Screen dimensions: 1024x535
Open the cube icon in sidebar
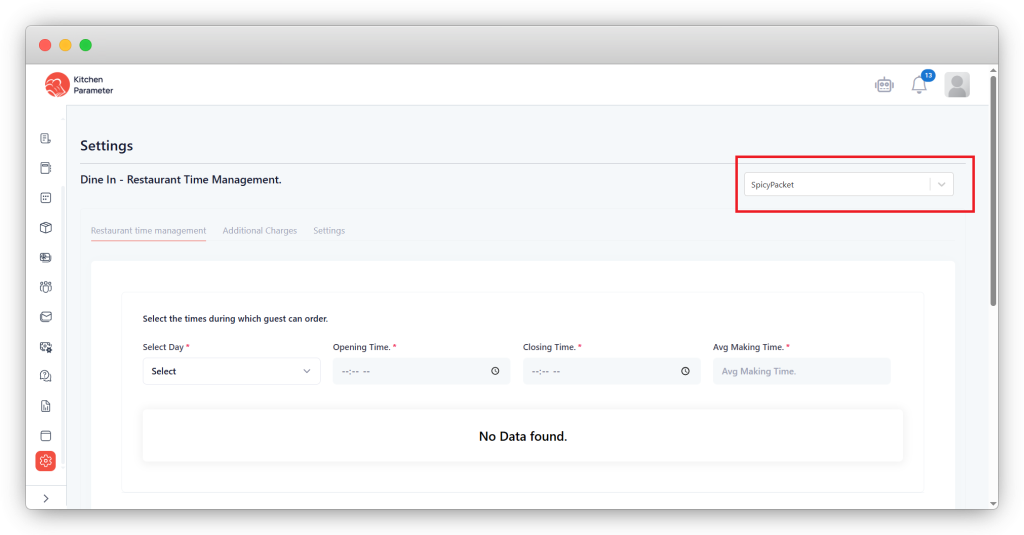(45, 228)
